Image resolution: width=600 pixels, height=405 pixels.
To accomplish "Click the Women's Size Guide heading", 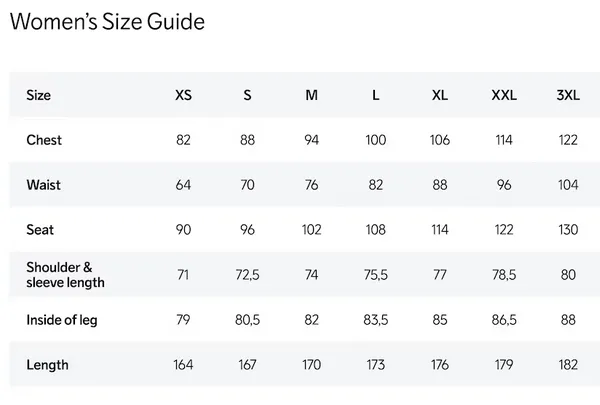I will pyautogui.click(x=107, y=21).
